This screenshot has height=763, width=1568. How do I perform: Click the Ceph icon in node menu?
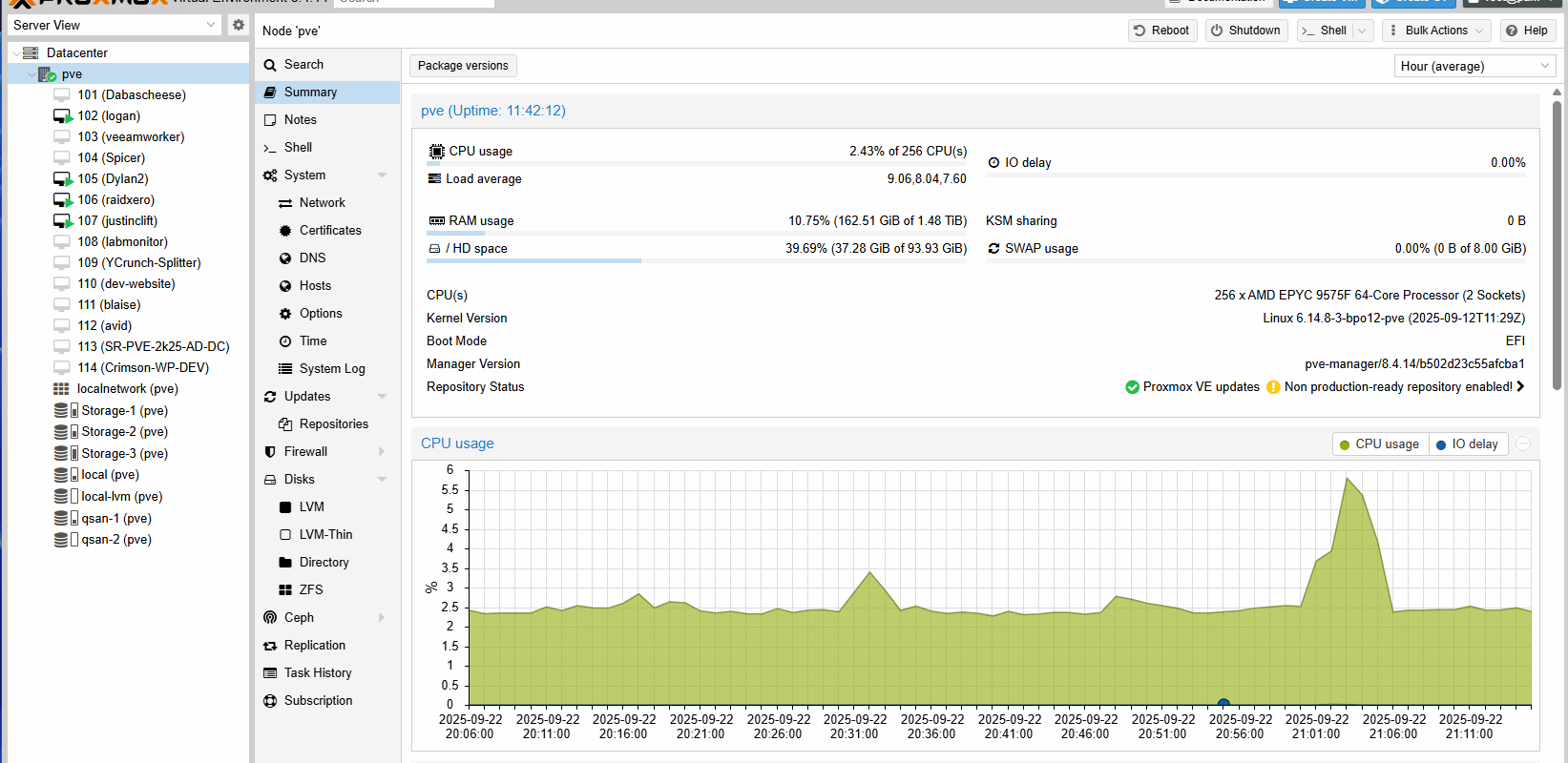270,618
